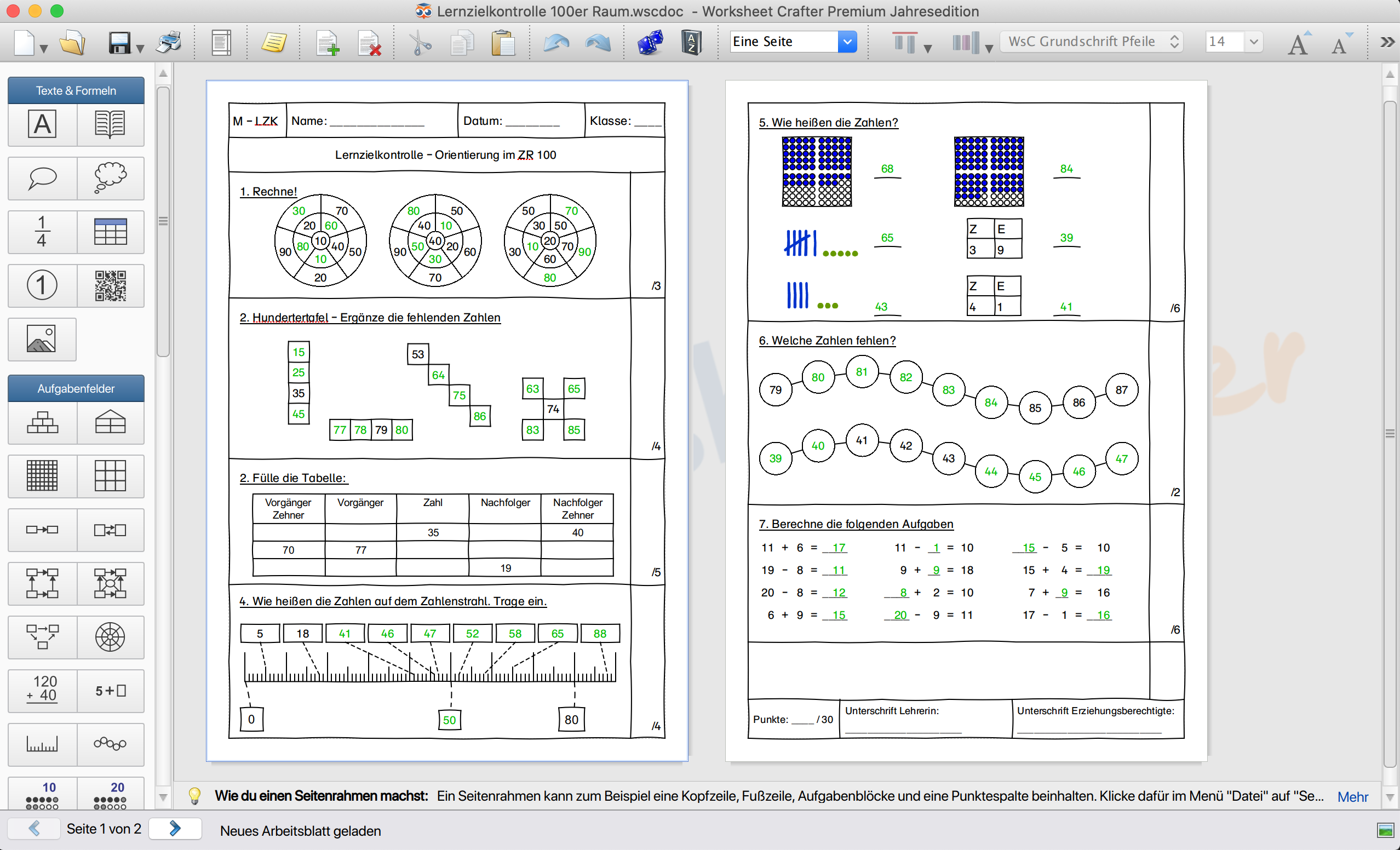Select the '1. Rechne!' task heading

(x=268, y=192)
